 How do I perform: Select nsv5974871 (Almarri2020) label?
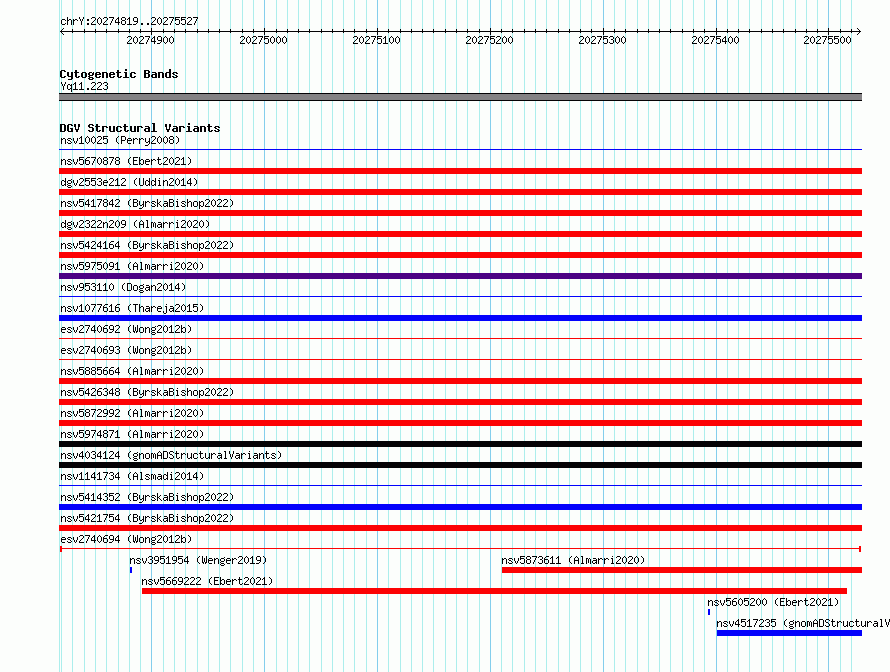(132, 434)
